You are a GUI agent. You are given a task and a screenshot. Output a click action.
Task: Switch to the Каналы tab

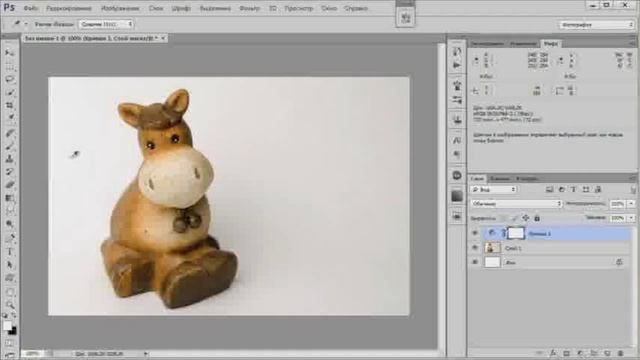[500, 179]
